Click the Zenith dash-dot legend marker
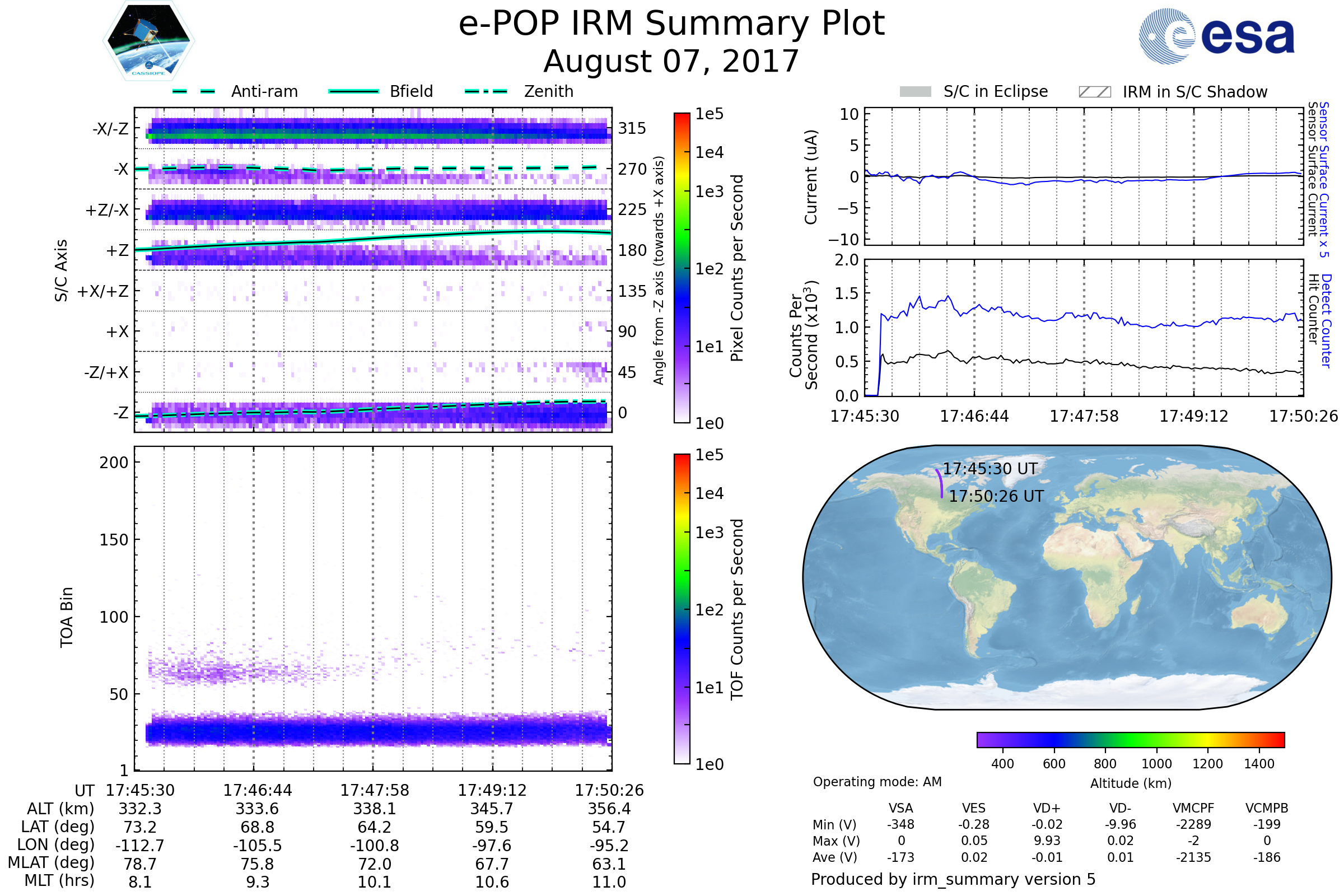 tap(486, 91)
